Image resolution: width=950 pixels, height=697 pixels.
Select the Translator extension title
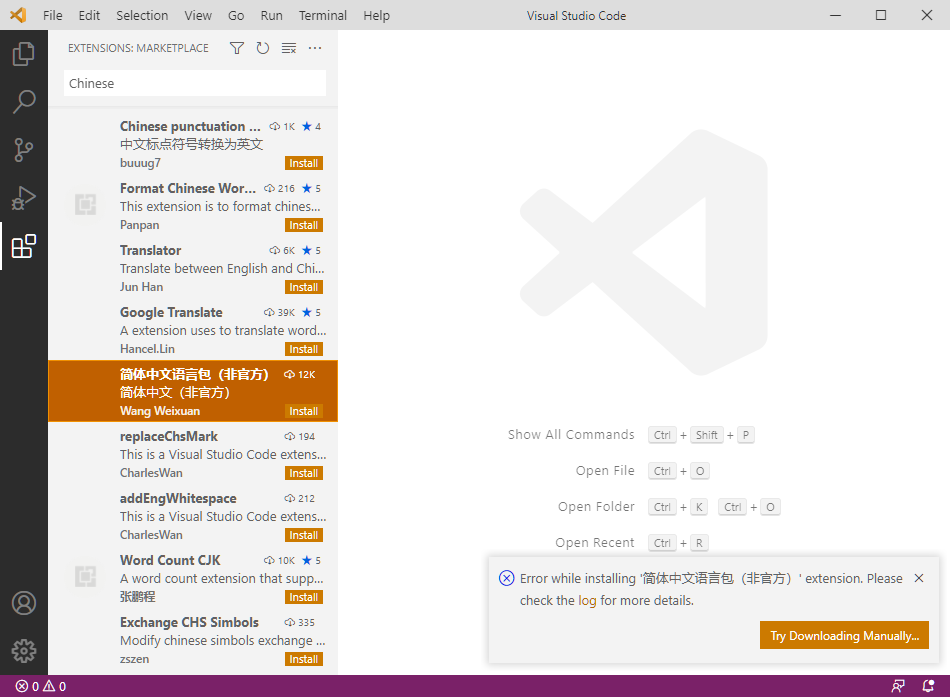150,250
